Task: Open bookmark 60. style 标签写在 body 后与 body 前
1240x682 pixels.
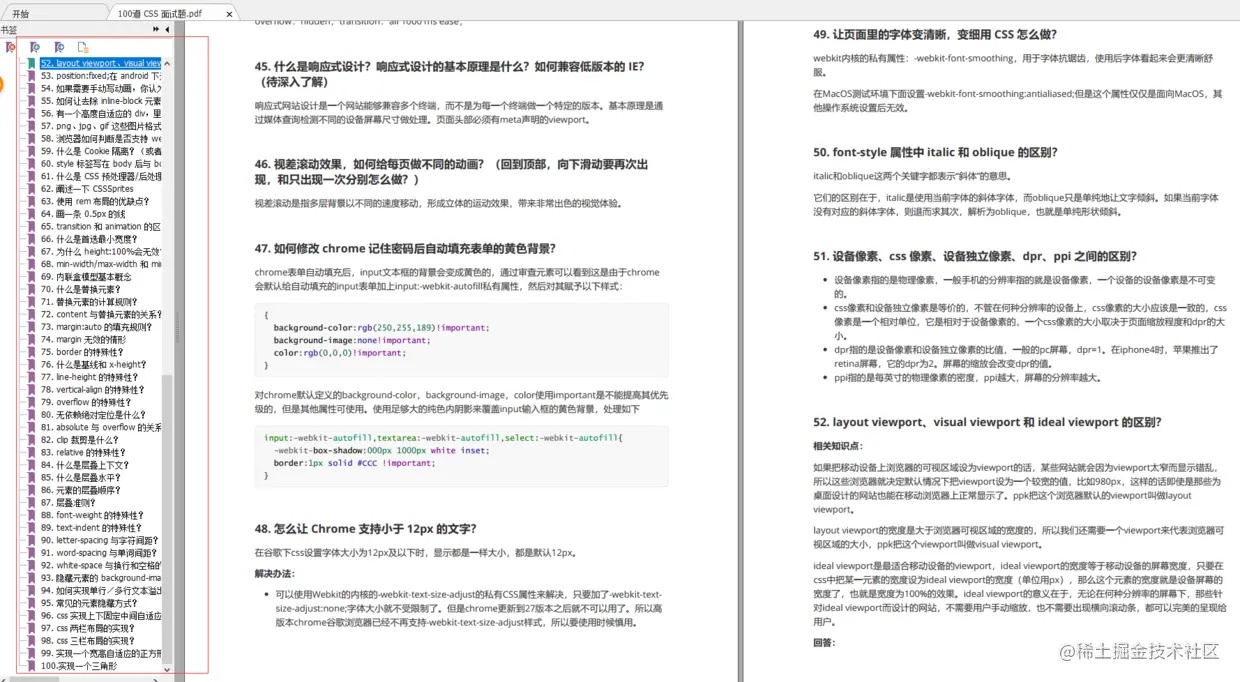Action: coord(101,163)
